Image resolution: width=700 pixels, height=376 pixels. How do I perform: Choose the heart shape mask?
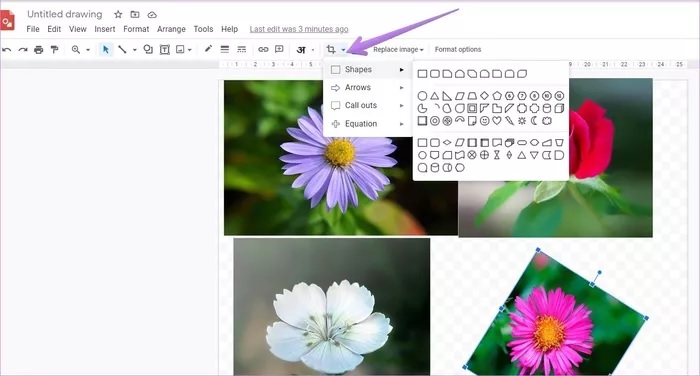coord(497,121)
